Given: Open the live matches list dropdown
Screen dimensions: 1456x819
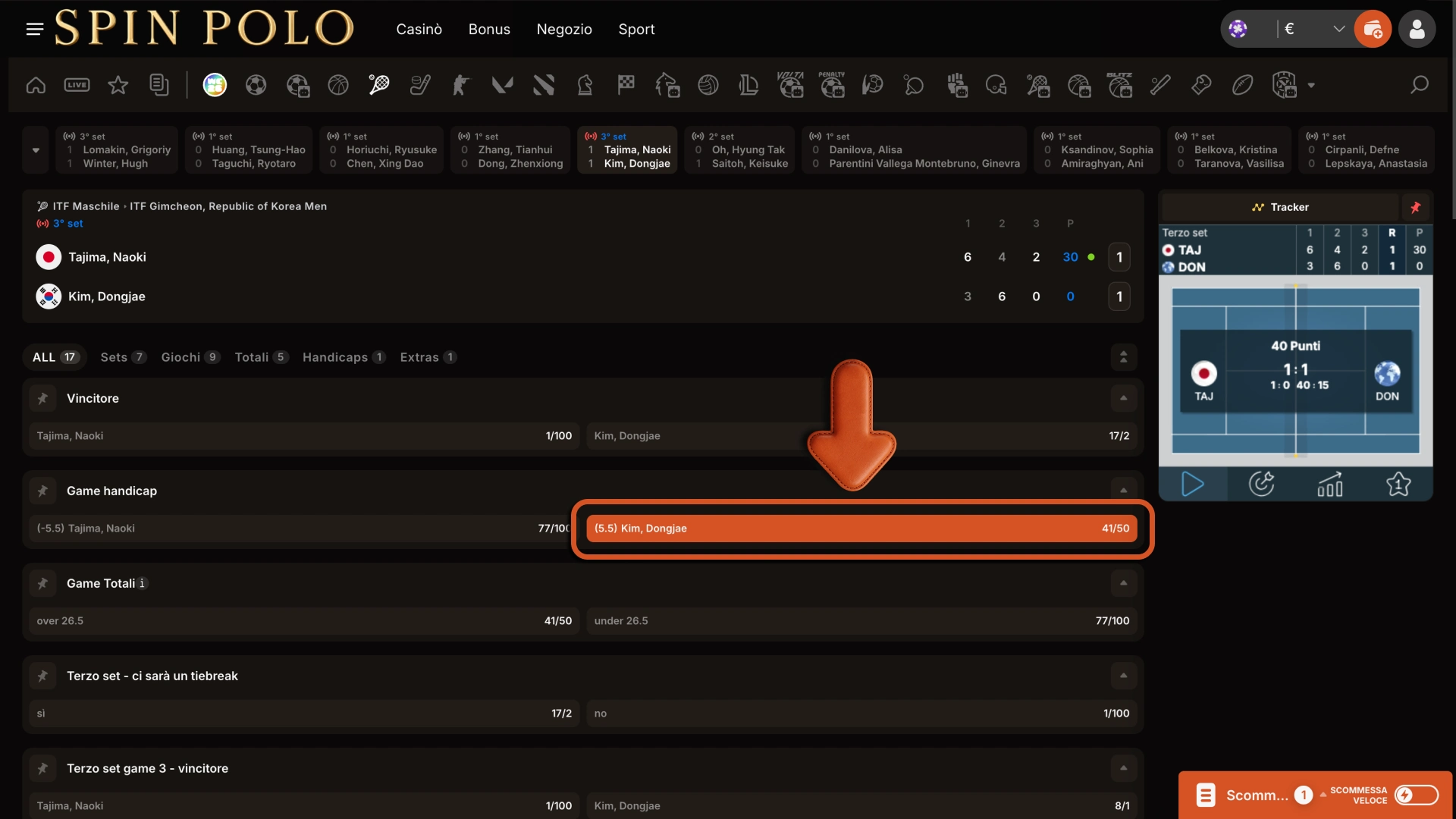Looking at the screenshot, I should pos(36,150).
